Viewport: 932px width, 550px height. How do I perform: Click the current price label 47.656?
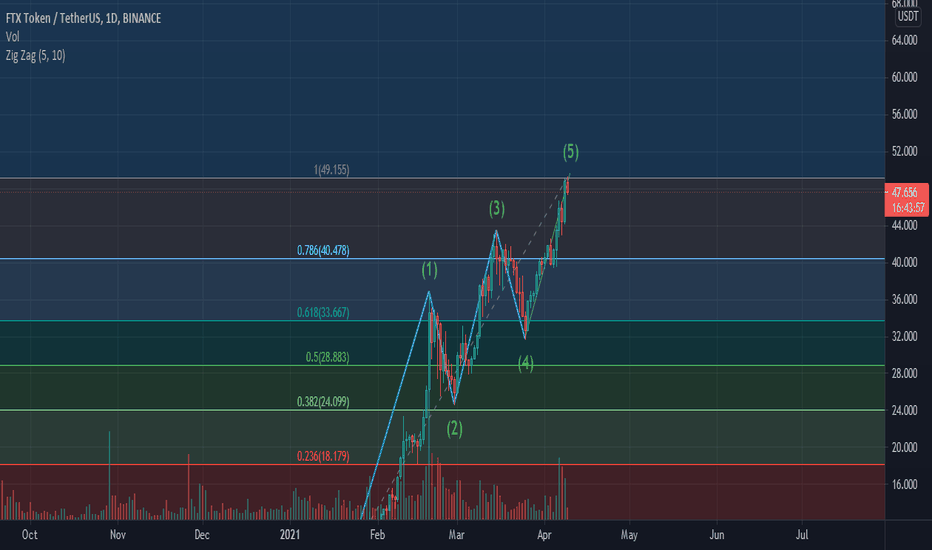(x=905, y=193)
